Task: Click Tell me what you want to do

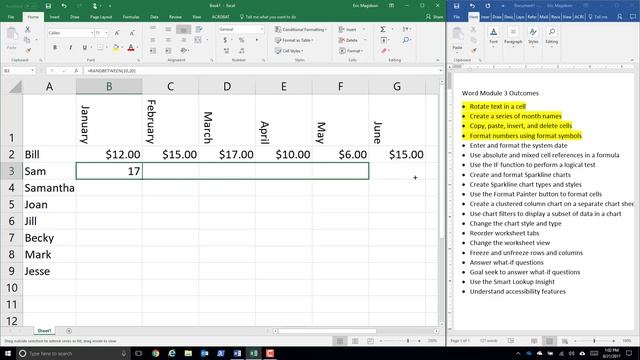Action: coord(268,17)
